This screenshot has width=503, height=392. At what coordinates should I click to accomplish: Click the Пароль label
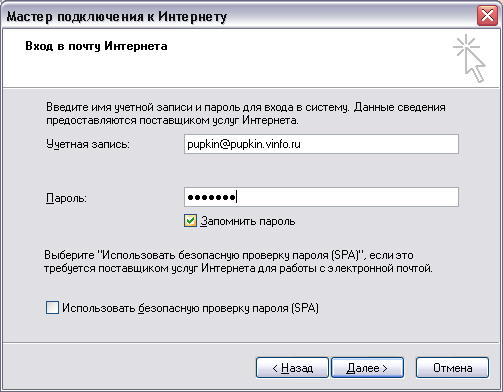(x=66, y=198)
